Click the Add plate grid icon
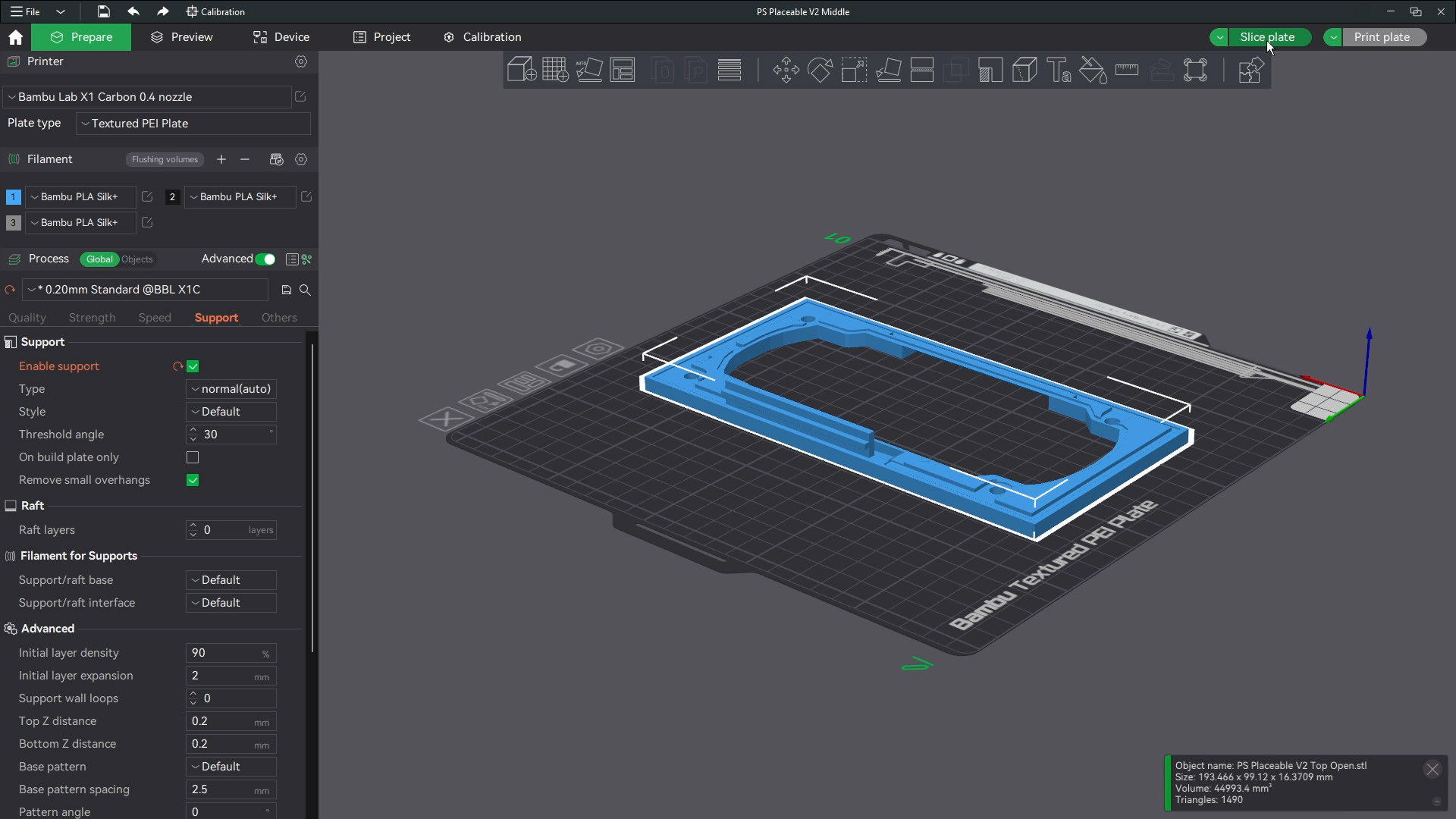 pos(555,70)
